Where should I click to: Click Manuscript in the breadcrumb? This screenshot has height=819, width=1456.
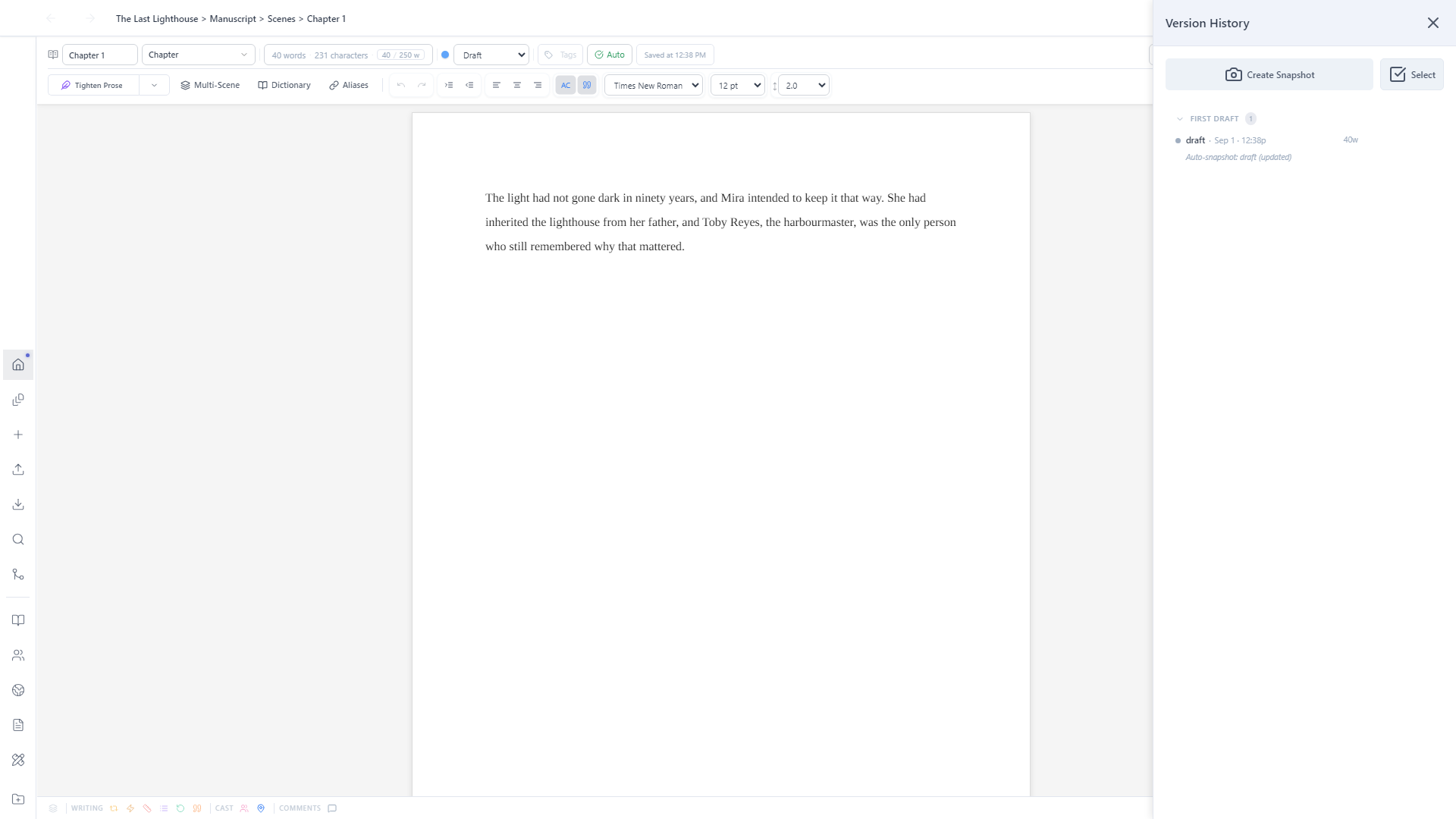[x=233, y=18]
